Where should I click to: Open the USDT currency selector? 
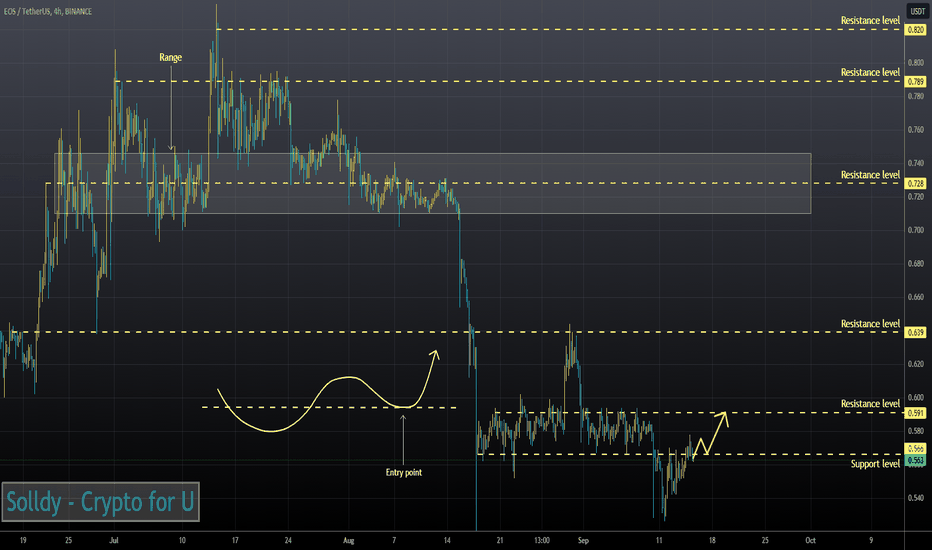(x=918, y=11)
